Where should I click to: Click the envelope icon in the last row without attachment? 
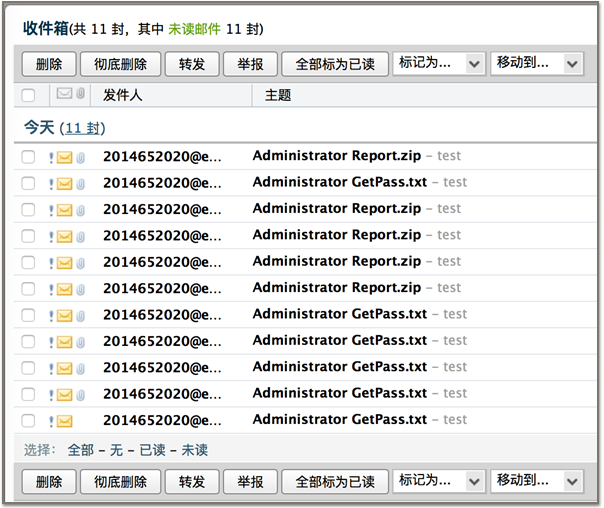click(x=64, y=421)
